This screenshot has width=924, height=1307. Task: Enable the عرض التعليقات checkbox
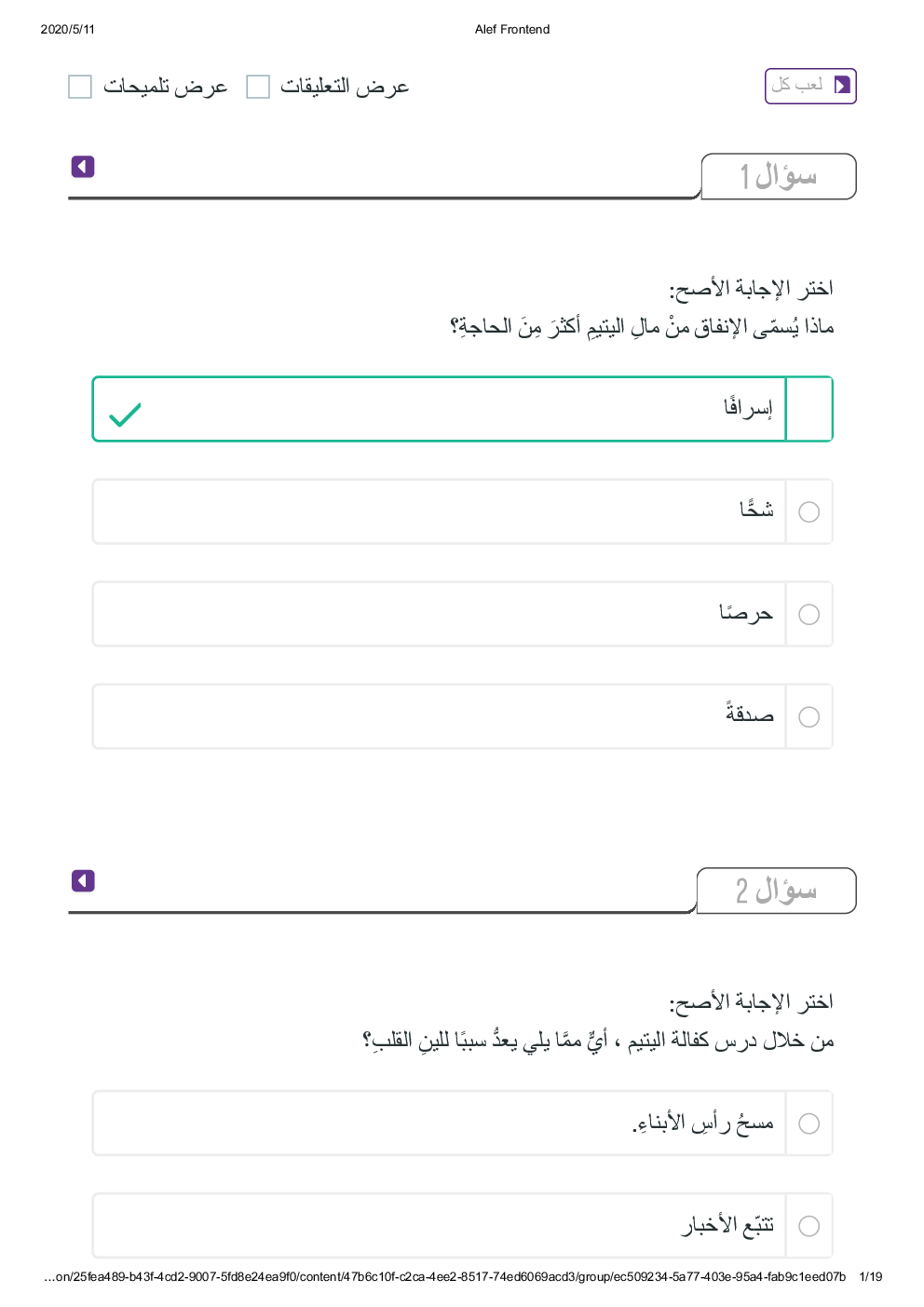coord(258,87)
